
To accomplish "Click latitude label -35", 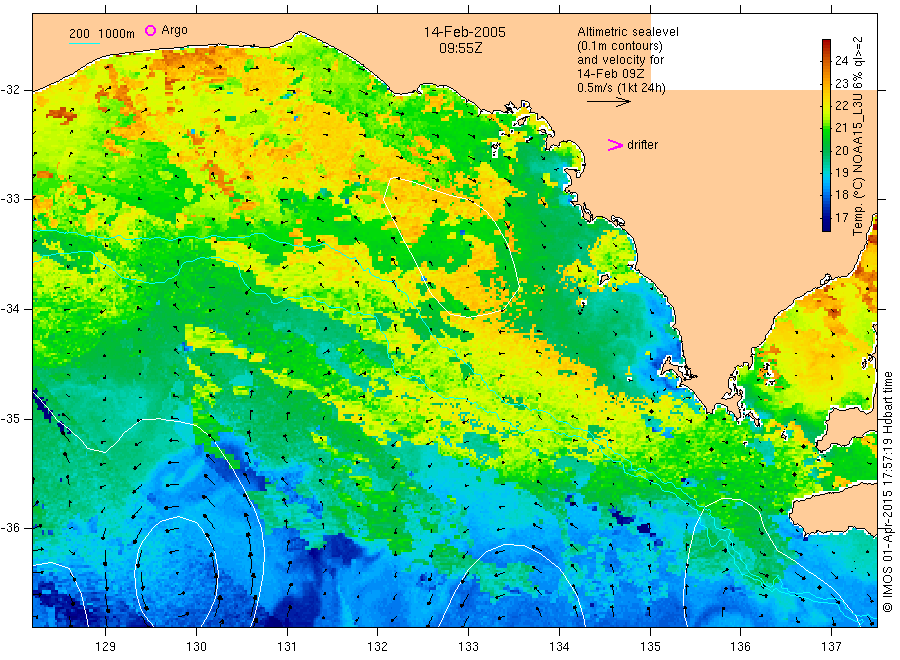I will pos(10,419).
